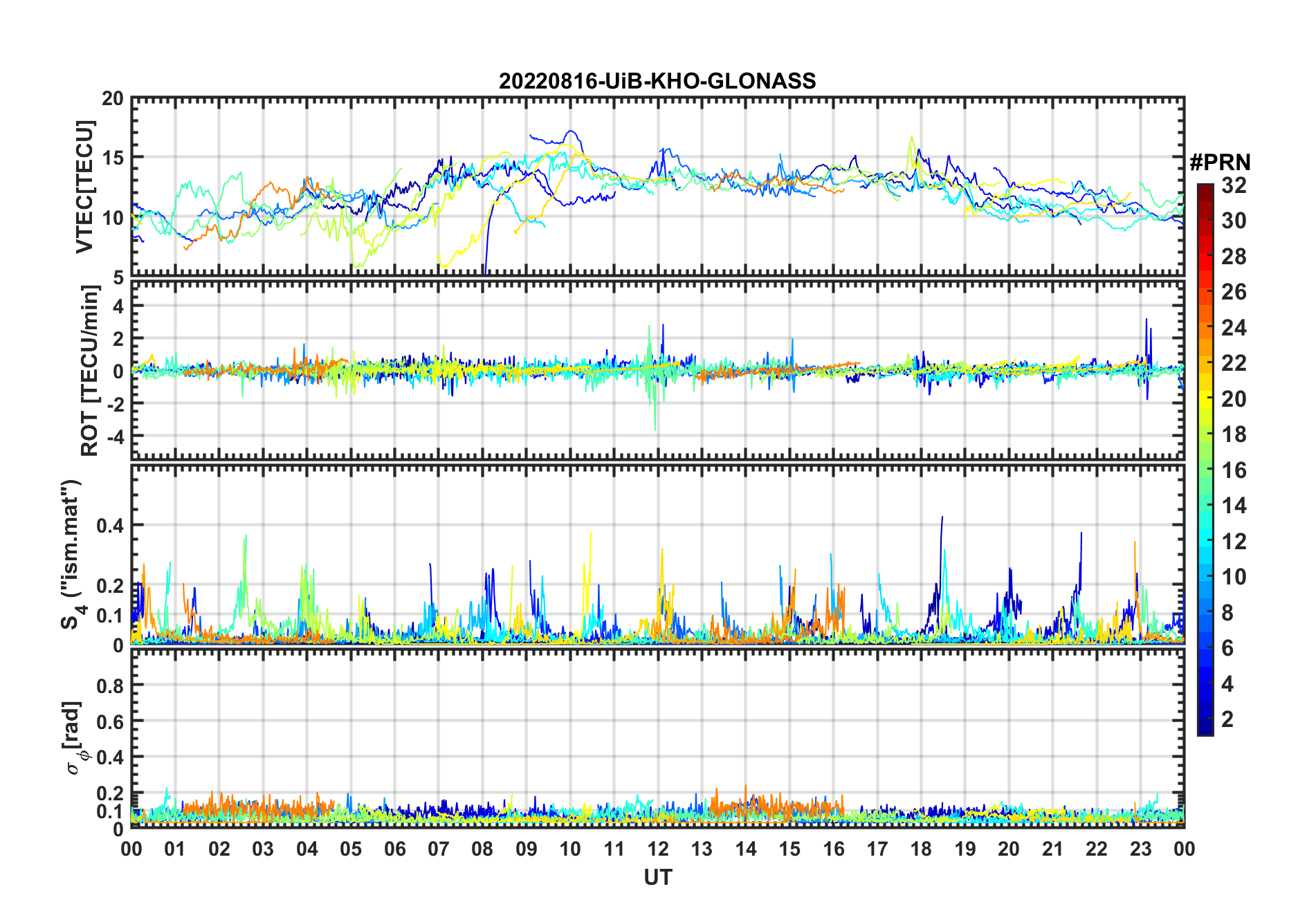Click S4 y-axis tick label 0.2
This screenshot has width=1316, height=920.
[111, 586]
